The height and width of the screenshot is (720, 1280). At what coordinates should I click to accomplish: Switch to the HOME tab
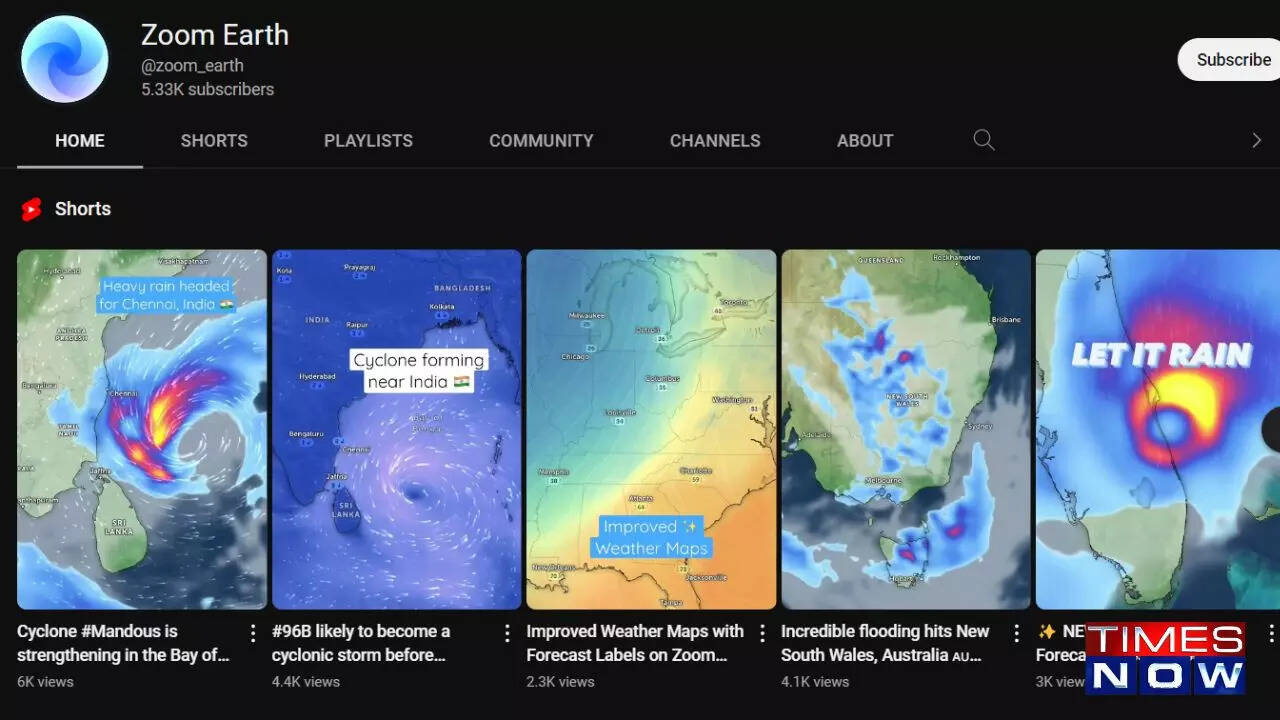(x=80, y=141)
